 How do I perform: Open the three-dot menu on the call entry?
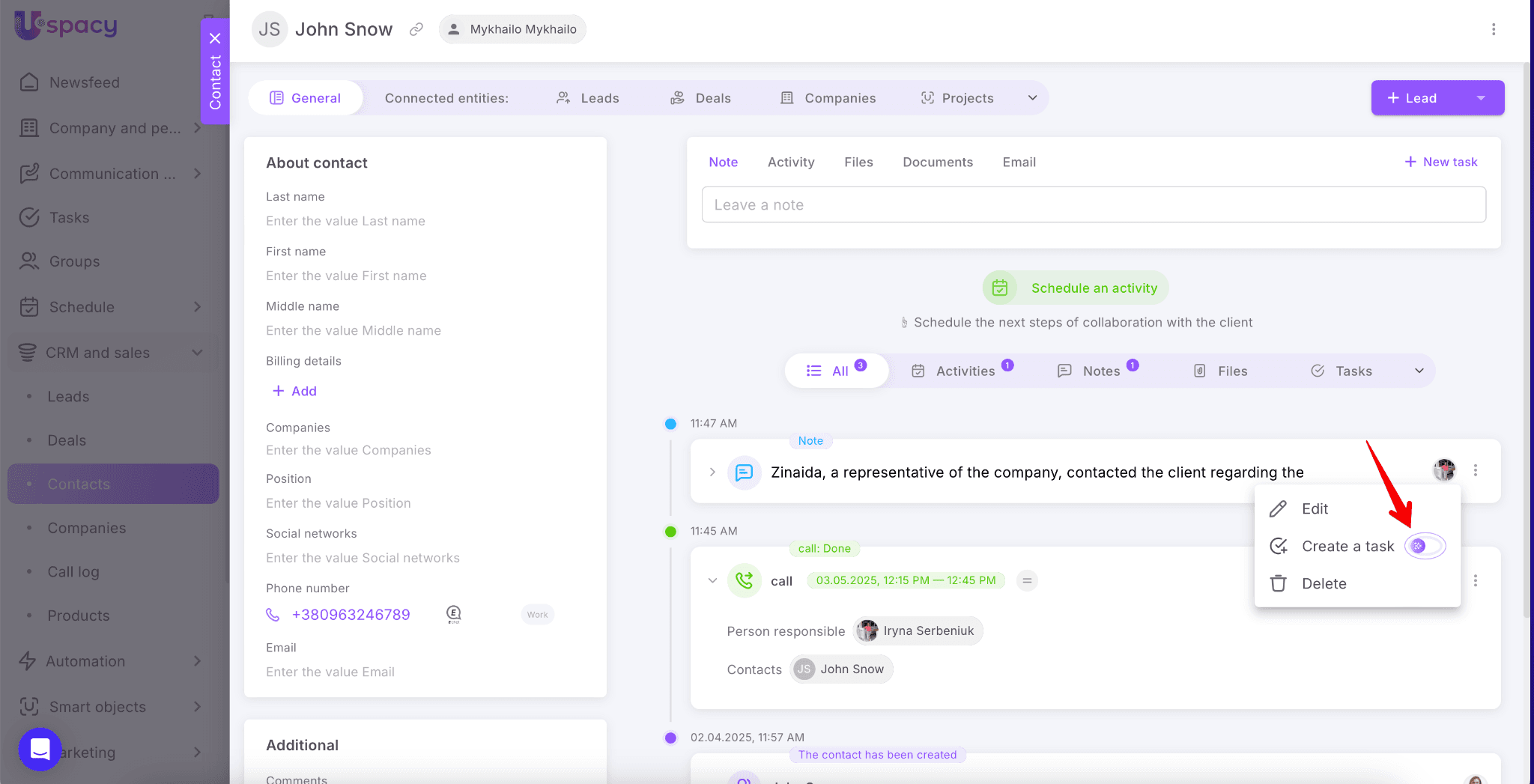point(1475,580)
